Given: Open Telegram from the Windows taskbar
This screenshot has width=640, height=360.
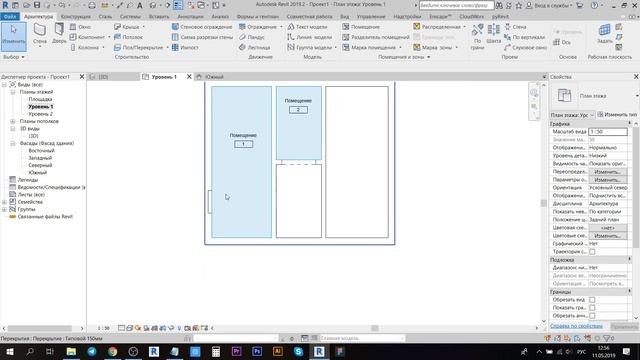Looking at the screenshot, I should [x=91, y=351].
